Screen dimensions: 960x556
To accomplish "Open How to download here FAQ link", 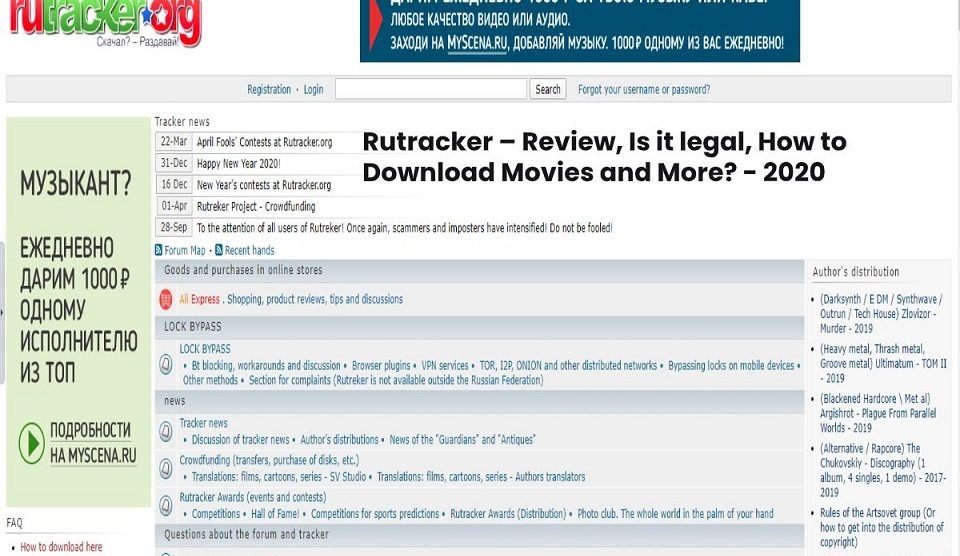I will [61, 547].
